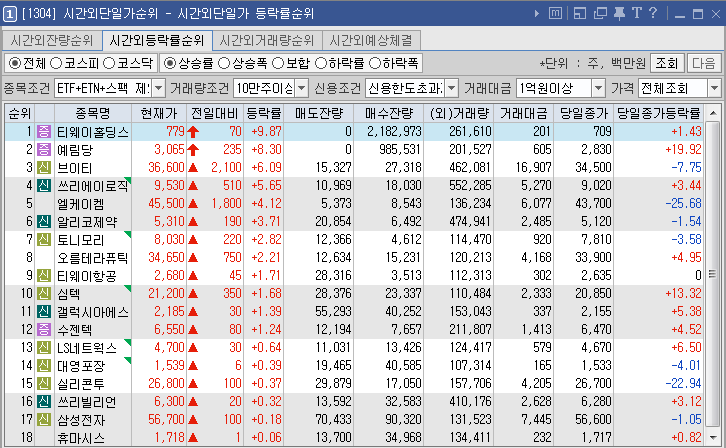Open help with the question mark icon
This screenshot has width=726, height=448.
pyautogui.click(x=653, y=13)
